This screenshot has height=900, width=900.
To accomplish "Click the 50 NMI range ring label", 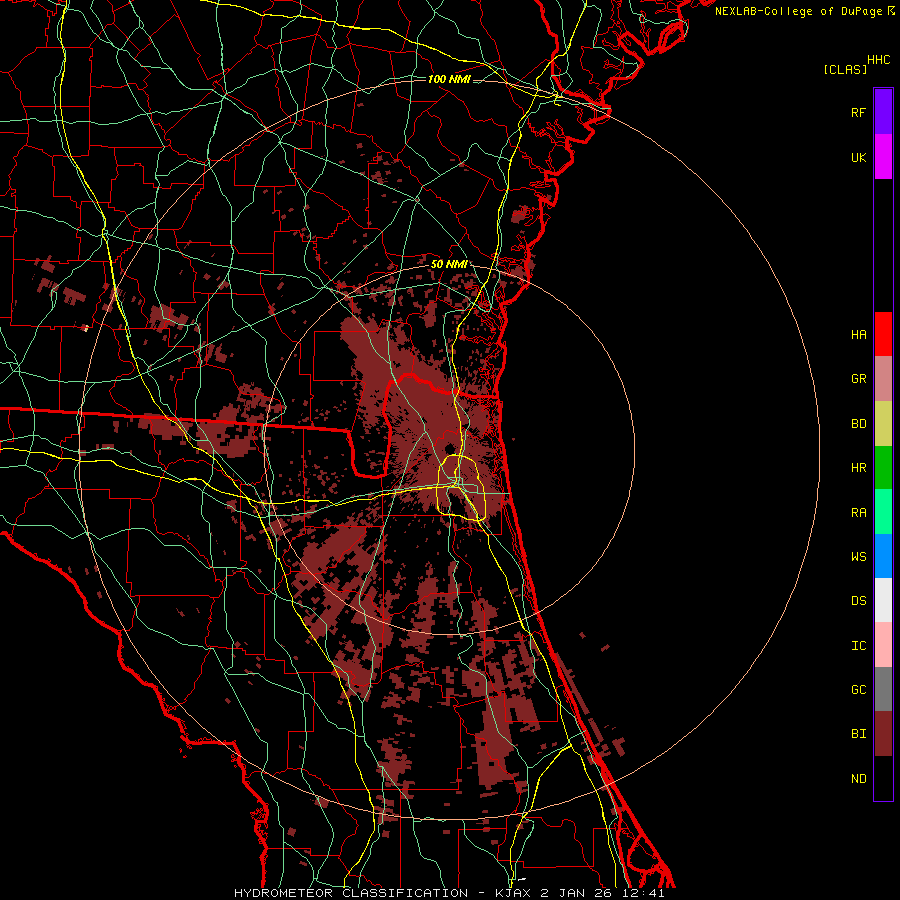I will click(449, 264).
